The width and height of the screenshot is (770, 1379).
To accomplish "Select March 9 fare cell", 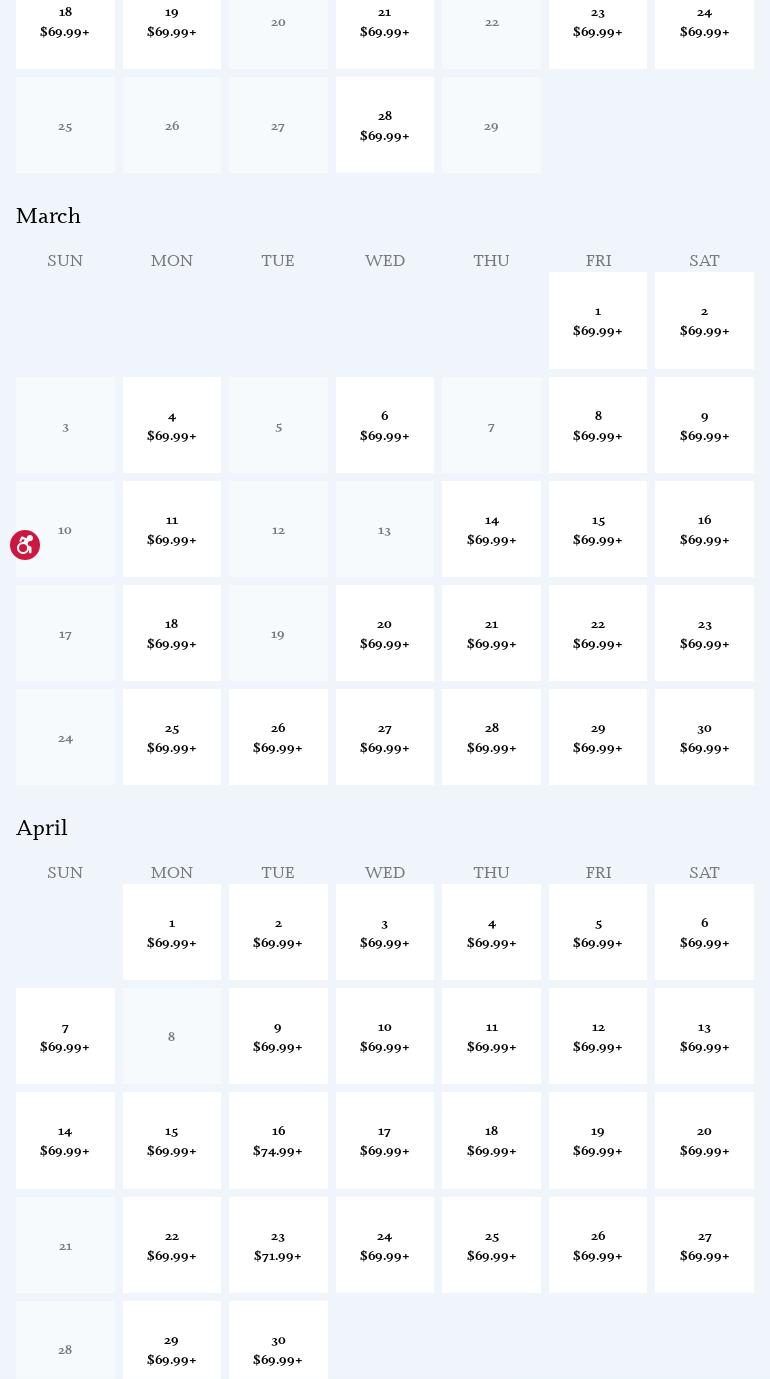I will [704, 426].
